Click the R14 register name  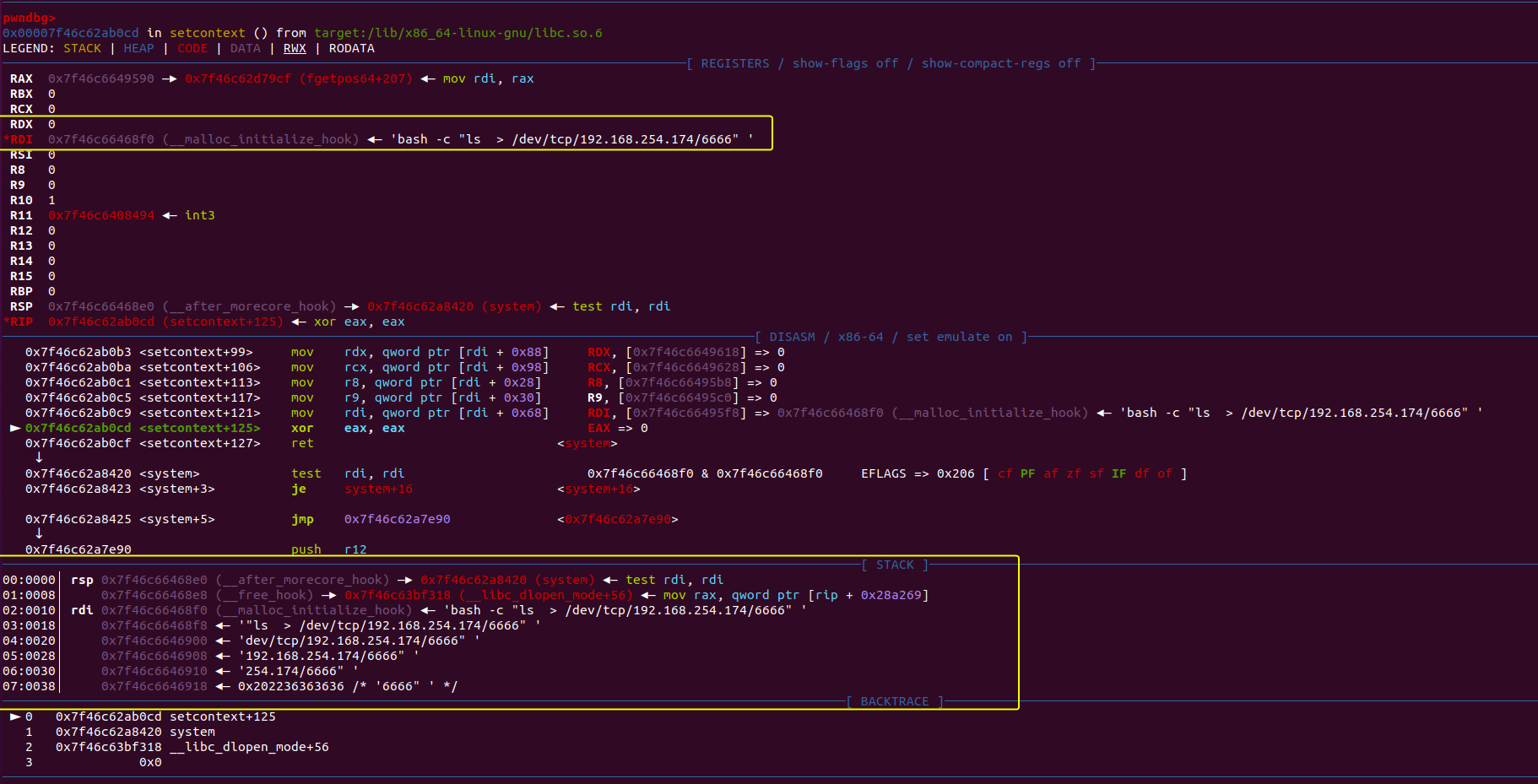click(x=21, y=261)
